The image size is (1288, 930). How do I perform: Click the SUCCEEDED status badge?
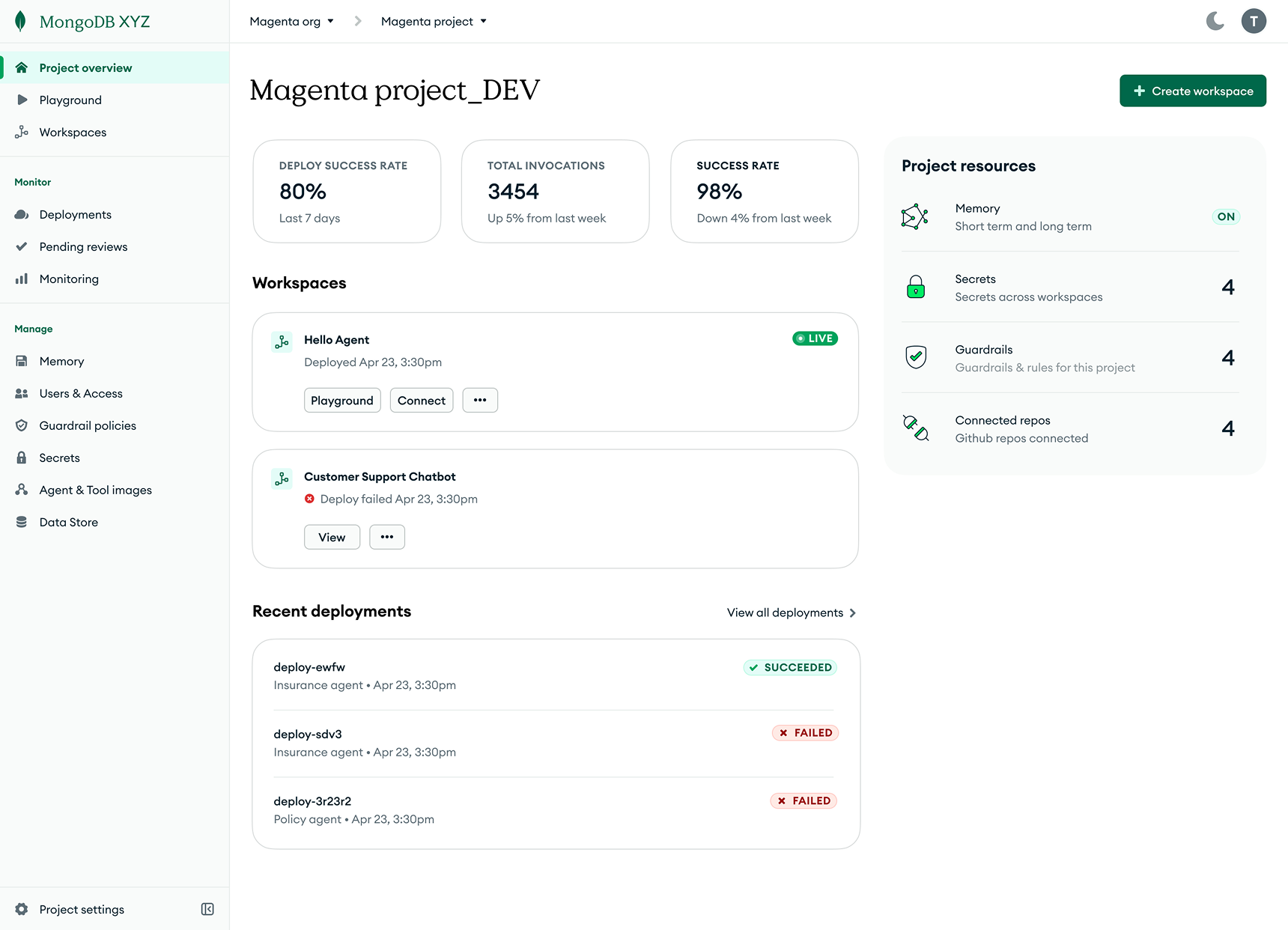point(790,667)
